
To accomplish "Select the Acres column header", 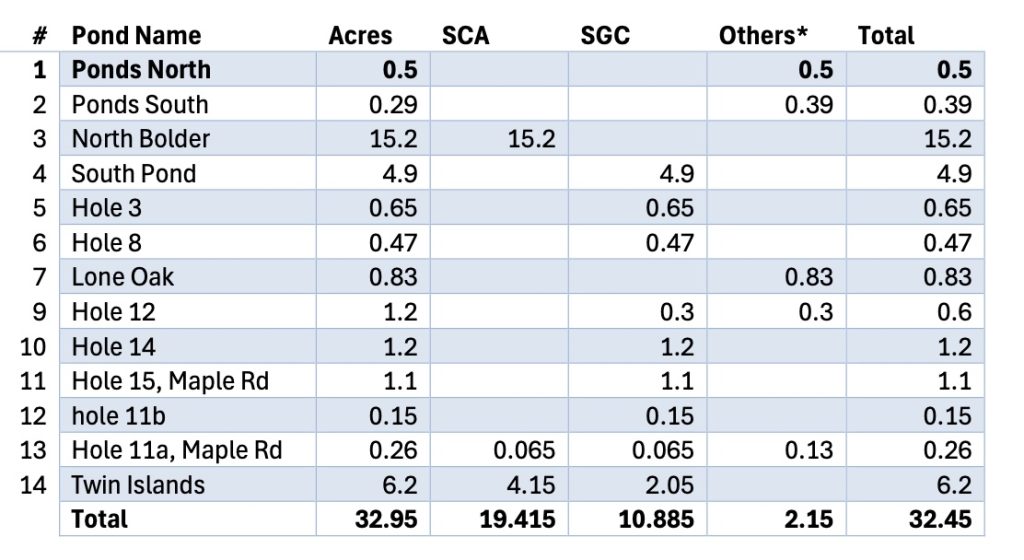I will tap(360, 35).
